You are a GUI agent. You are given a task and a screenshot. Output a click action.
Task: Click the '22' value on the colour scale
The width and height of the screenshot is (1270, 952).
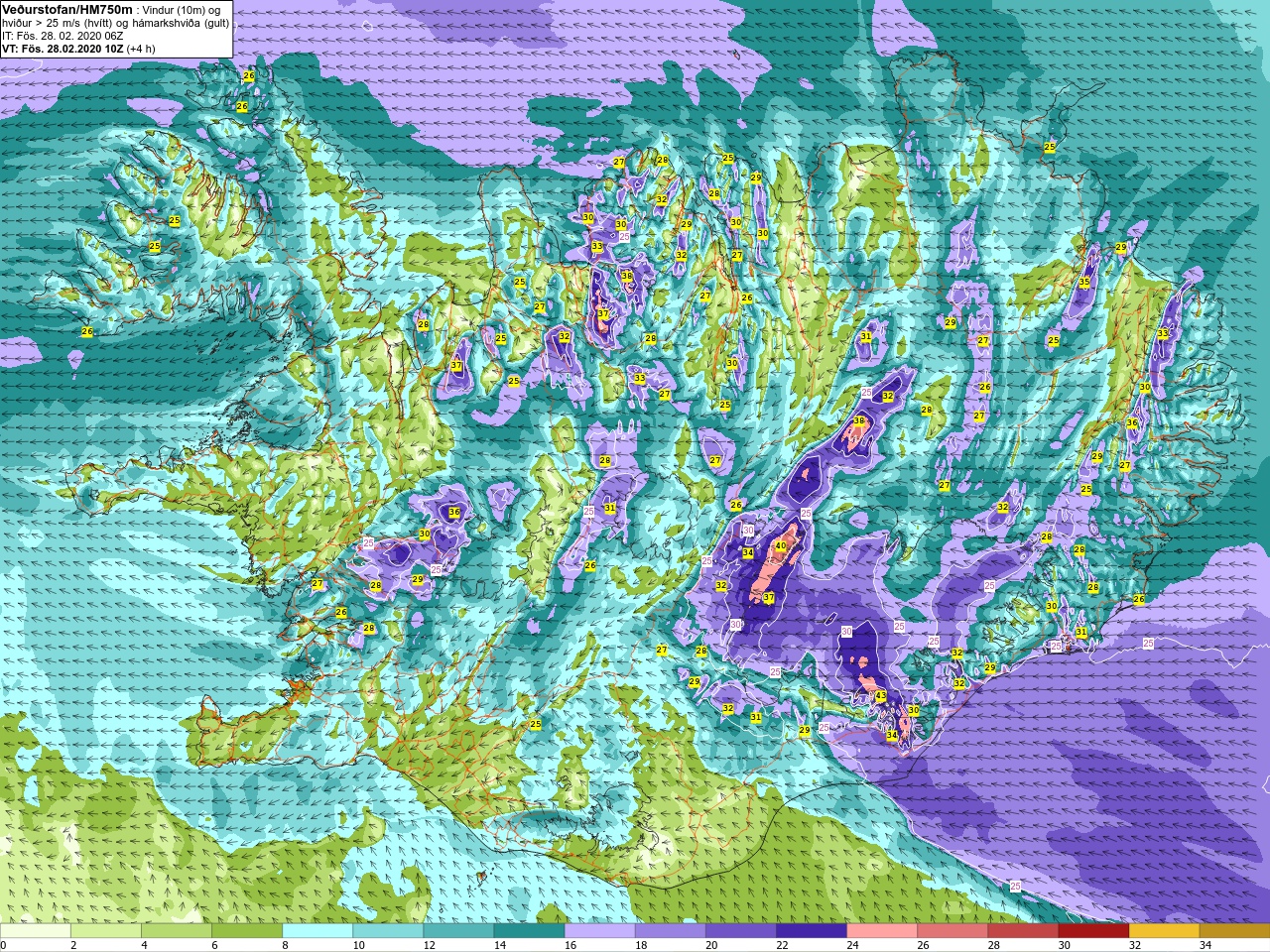780,945
